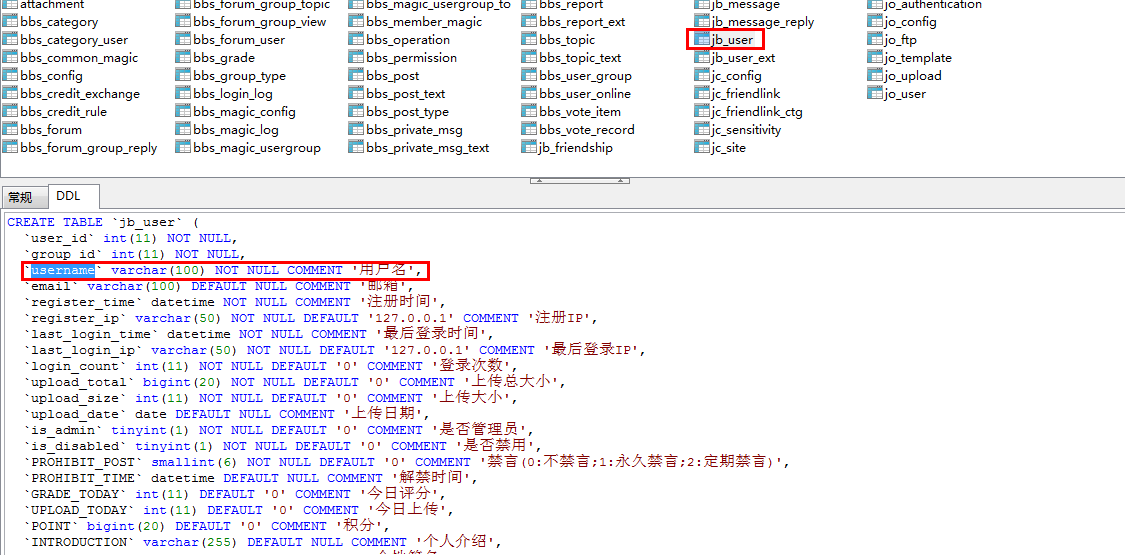Click the `last_login_ip` DDL line
Screen dimensions: 1125x555
pos(335,350)
